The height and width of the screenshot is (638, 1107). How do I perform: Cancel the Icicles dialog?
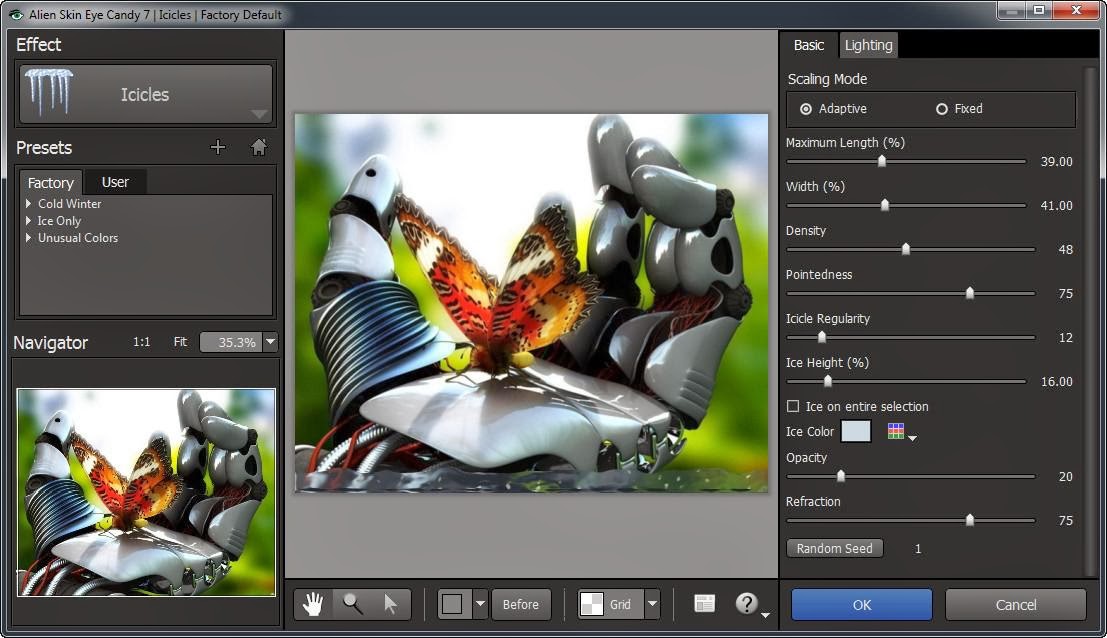[x=1015, y=605]
